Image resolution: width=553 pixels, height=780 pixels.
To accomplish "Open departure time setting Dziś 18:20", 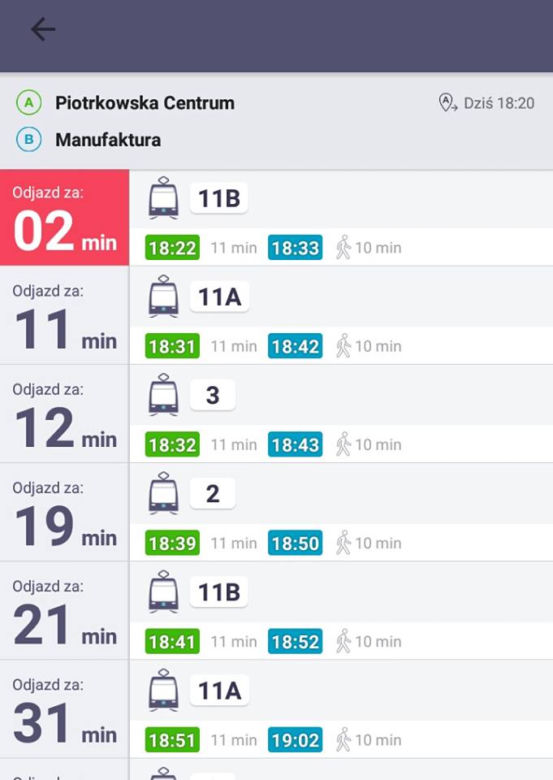I will [486, 103].
